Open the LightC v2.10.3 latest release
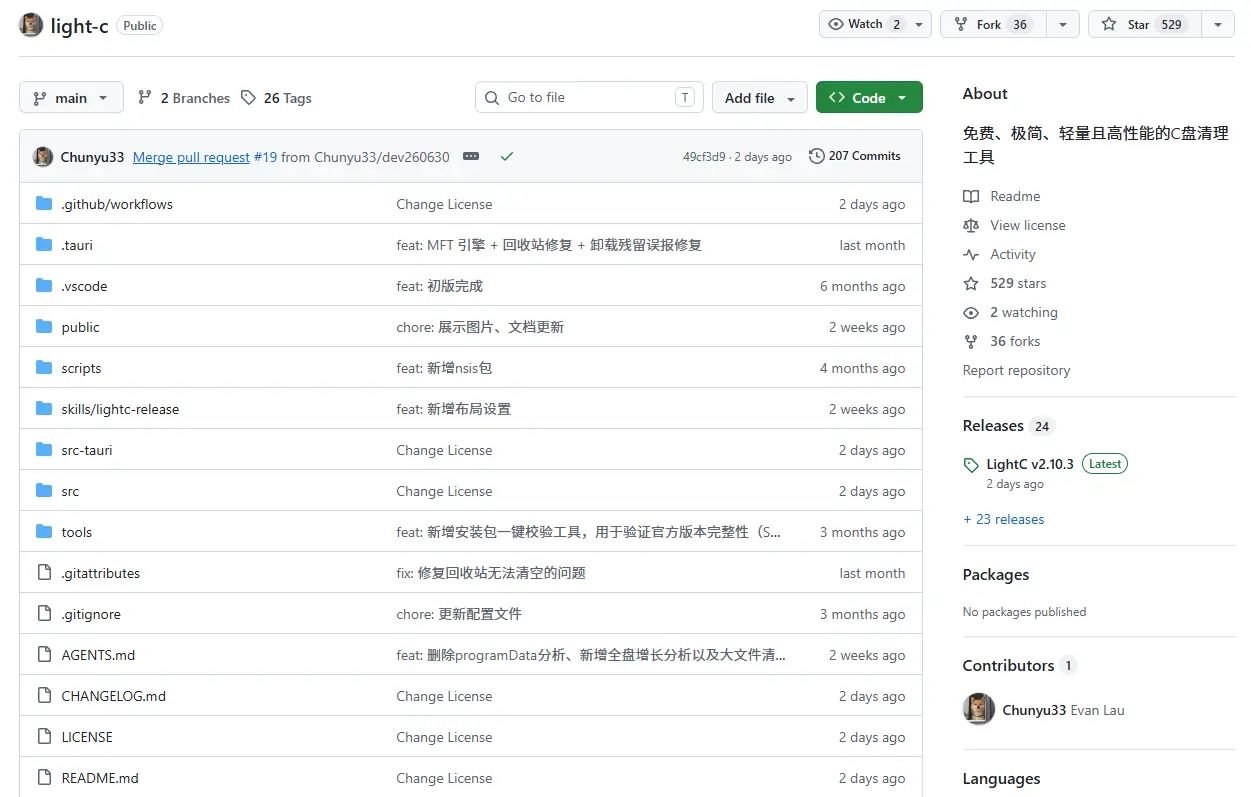Screen dimensions: 1251x797 tap(1030, 464)
